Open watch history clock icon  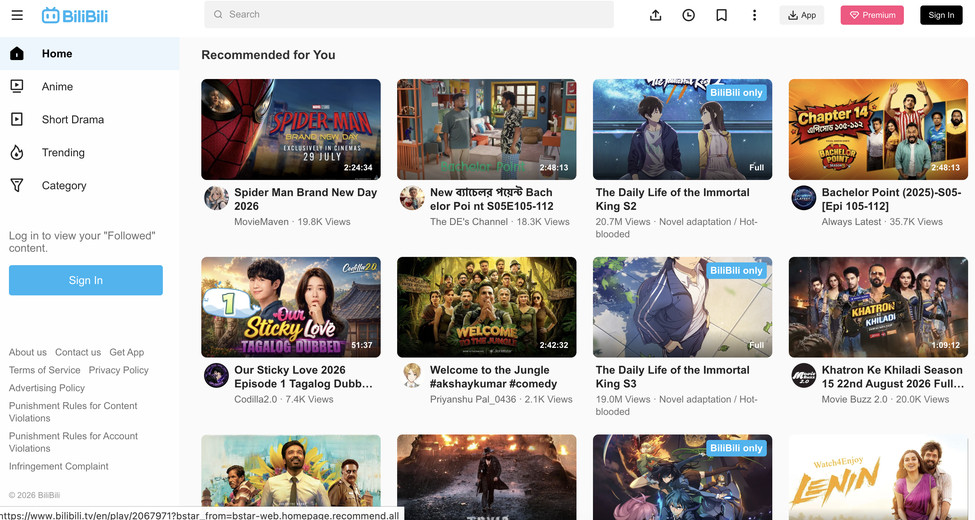[x=688, y=15]
